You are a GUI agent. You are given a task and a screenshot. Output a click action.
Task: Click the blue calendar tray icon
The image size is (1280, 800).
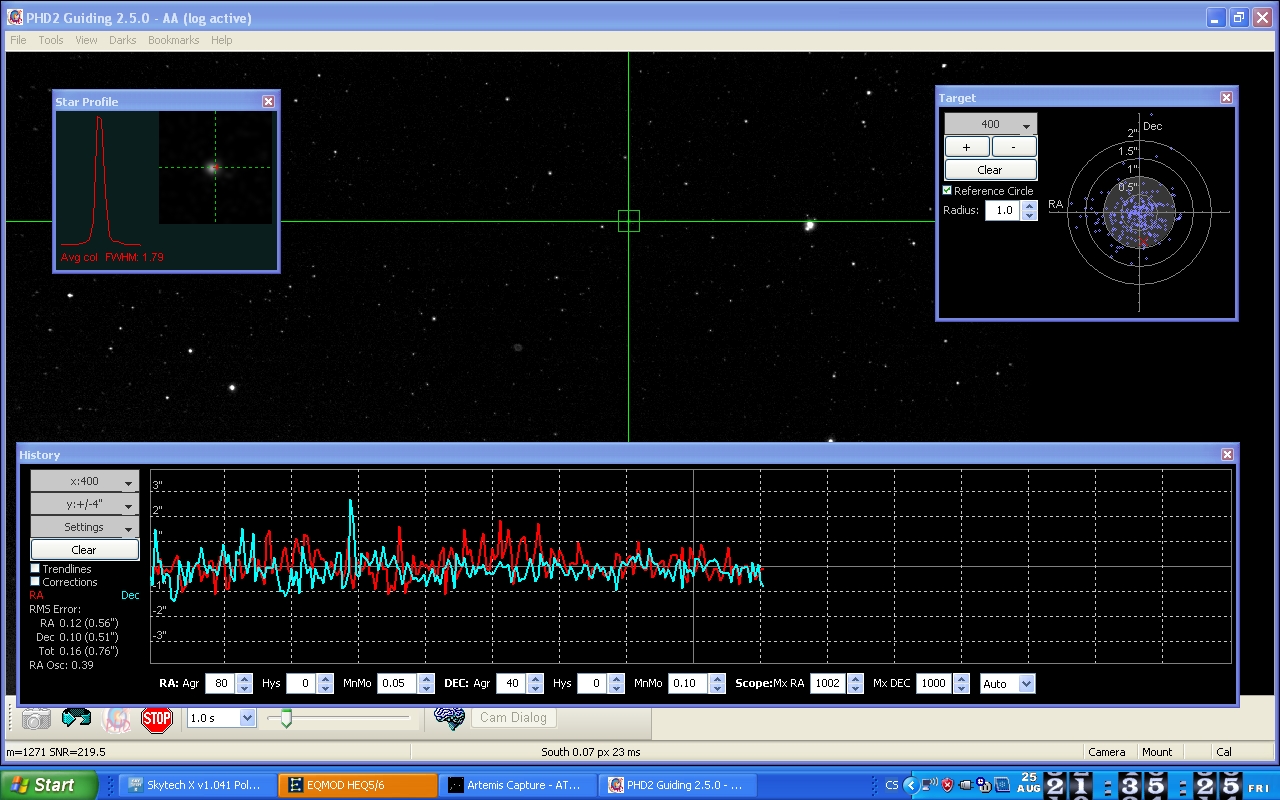(x=1001, y=785)
